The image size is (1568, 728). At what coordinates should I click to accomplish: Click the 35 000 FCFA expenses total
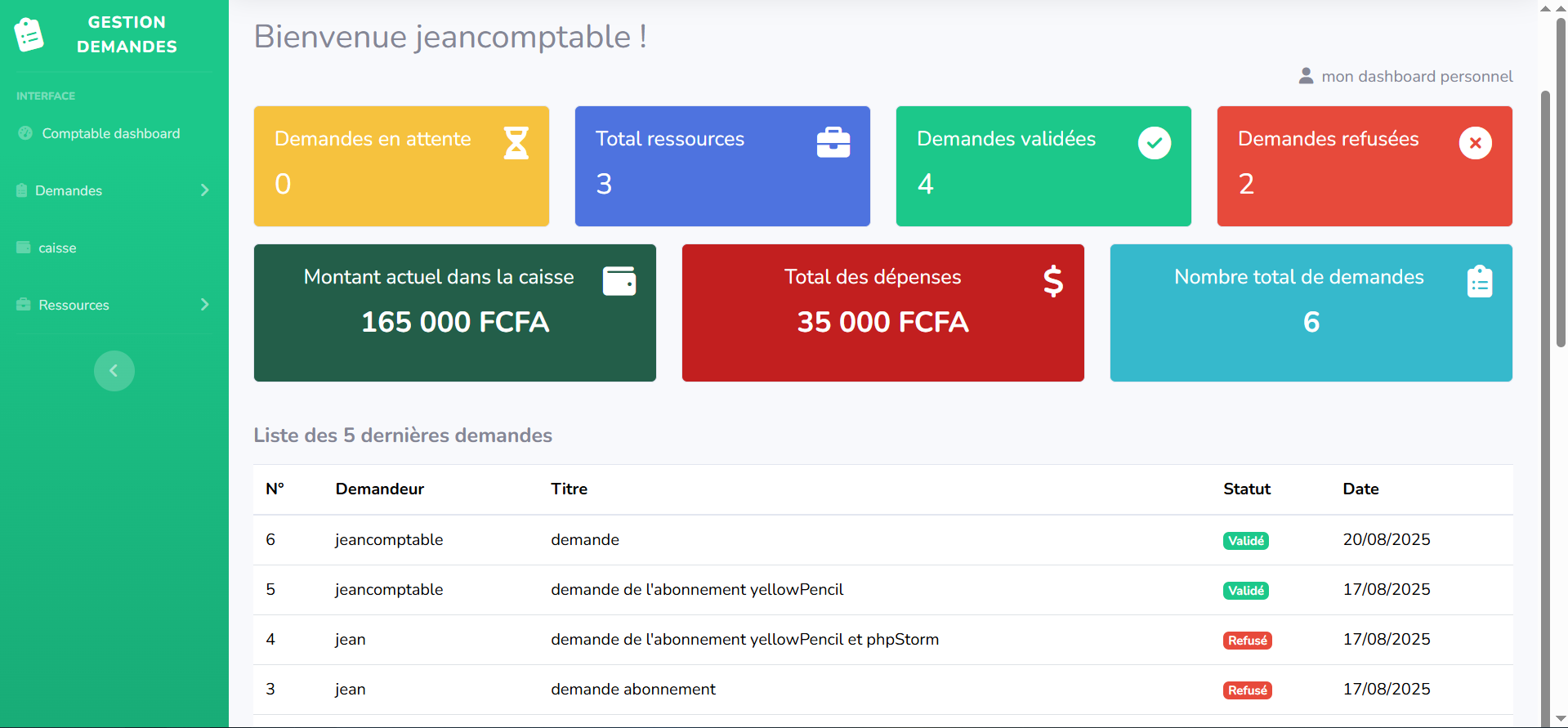point(883,322)
